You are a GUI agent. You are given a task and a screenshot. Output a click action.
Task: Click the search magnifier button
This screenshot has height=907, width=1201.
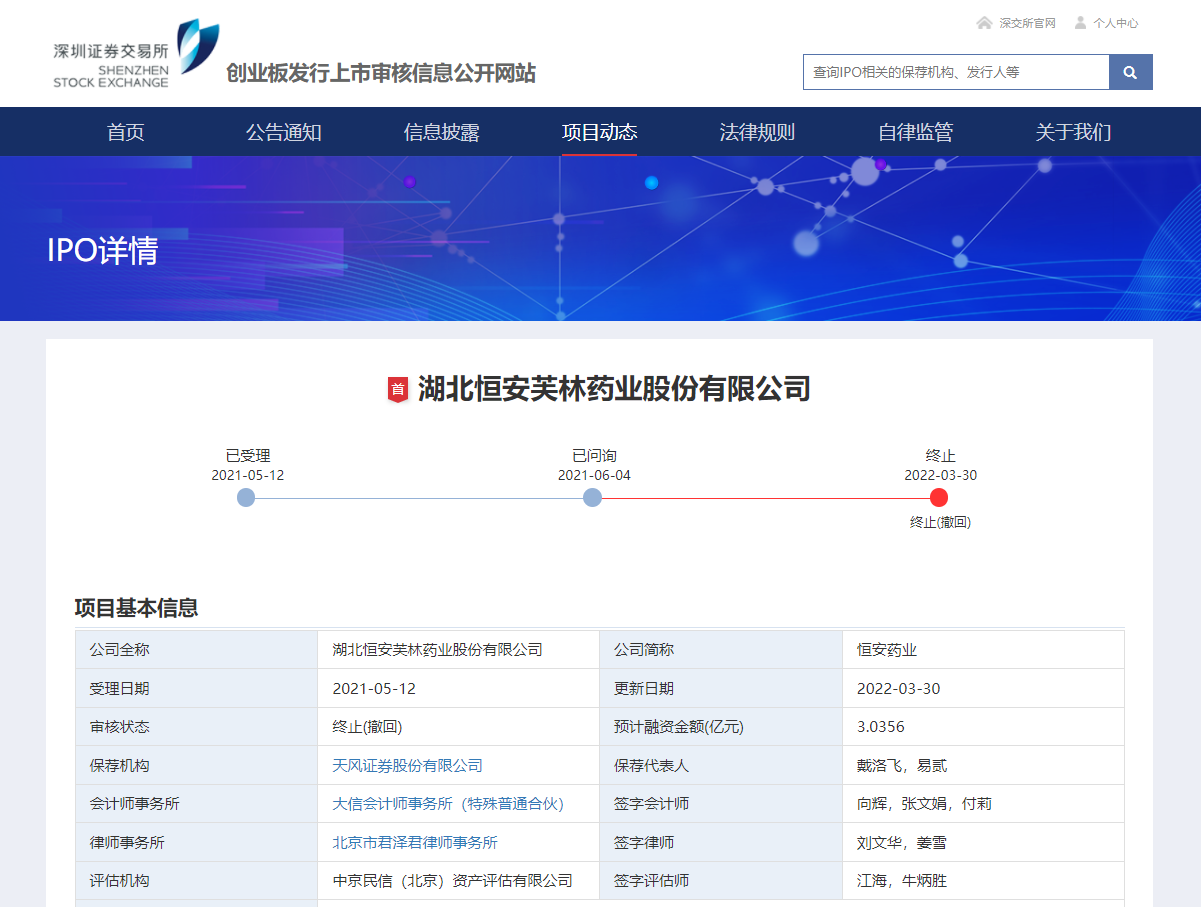1130,72
